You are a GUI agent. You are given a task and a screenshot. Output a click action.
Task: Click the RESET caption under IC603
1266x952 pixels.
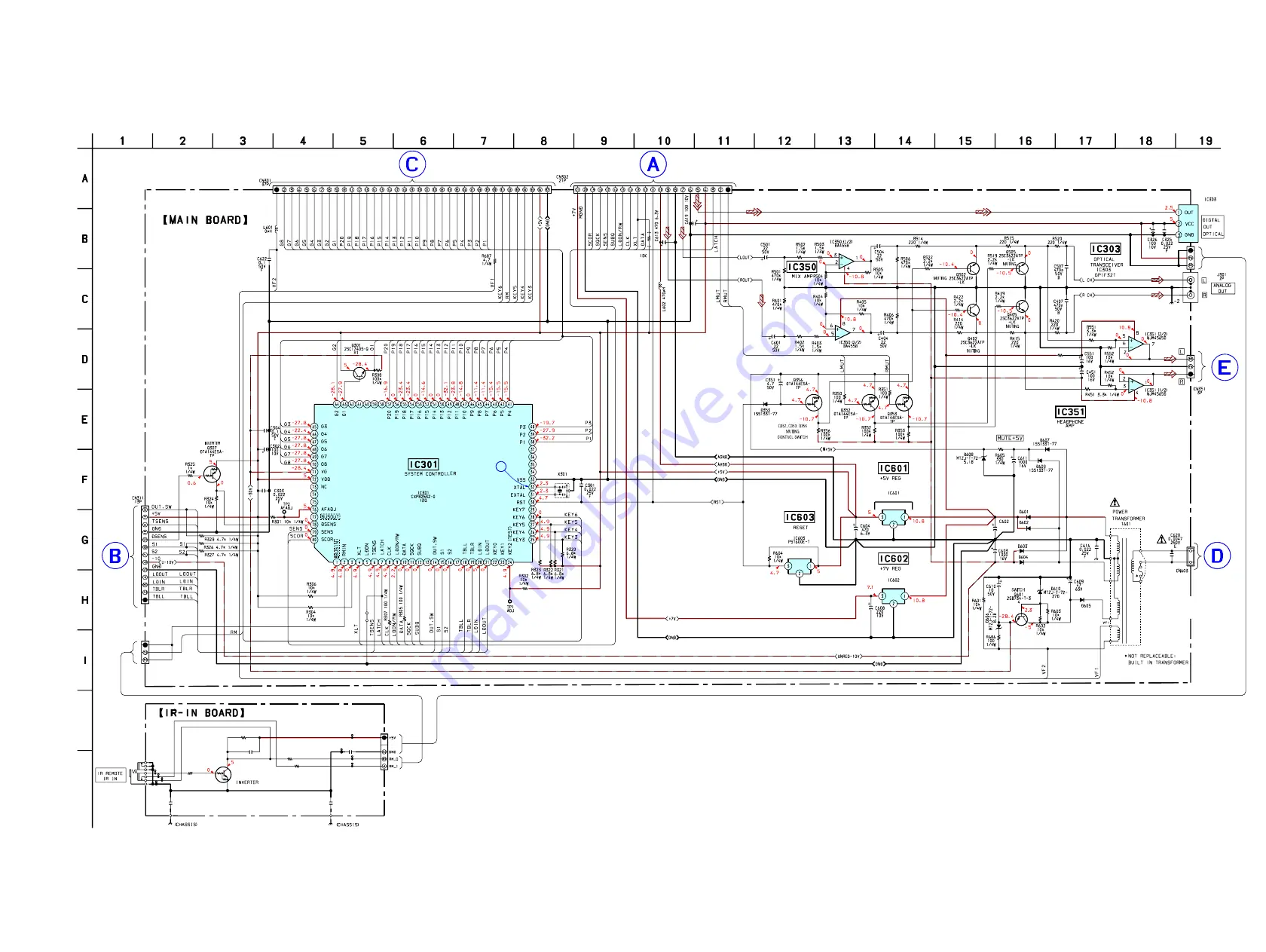[x=800, y=528]
